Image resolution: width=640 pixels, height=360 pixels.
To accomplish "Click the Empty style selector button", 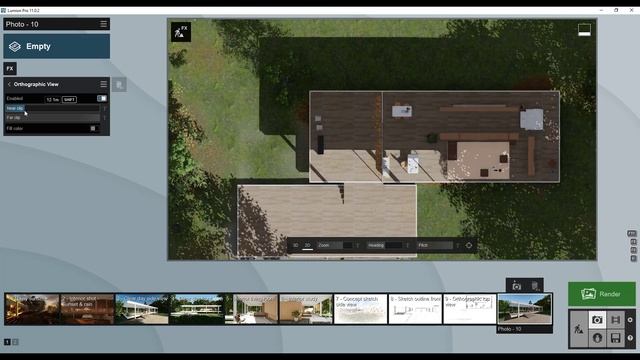I will [x=57, y=46].
